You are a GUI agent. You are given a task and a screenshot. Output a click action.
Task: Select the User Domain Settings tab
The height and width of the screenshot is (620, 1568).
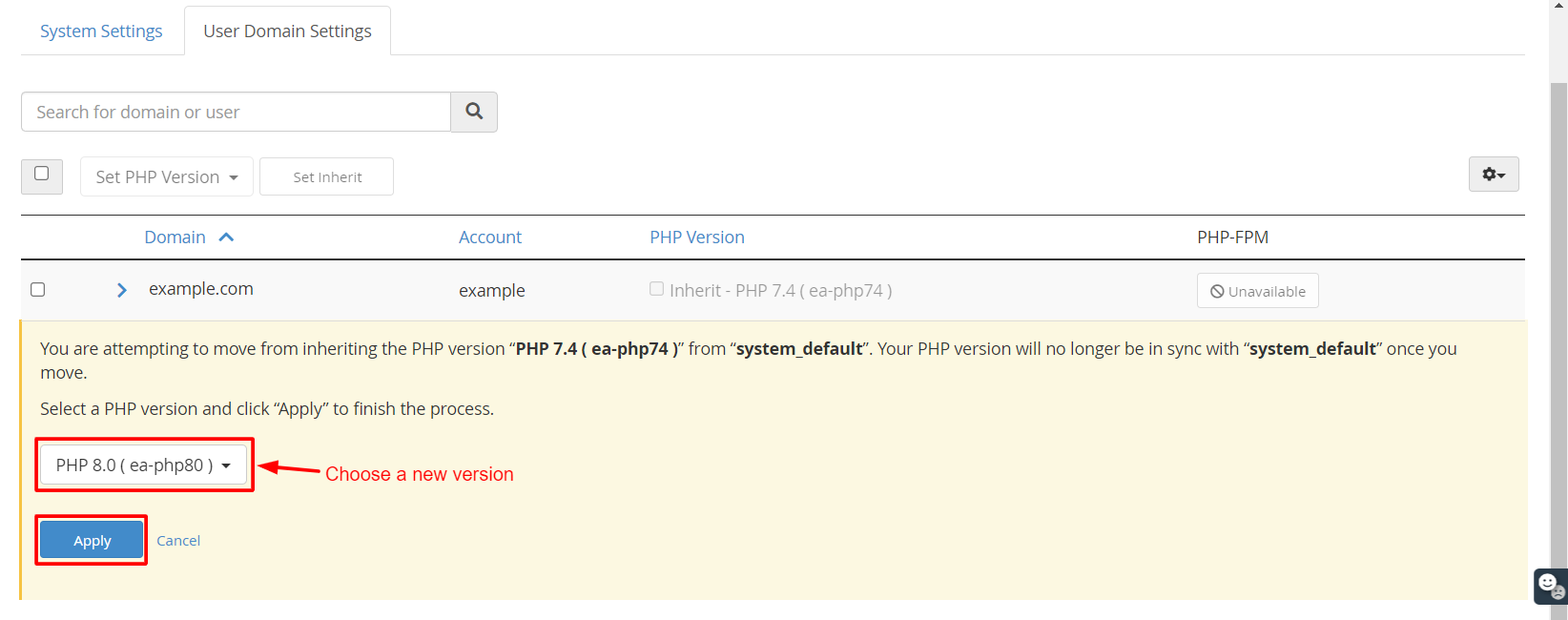287,31
